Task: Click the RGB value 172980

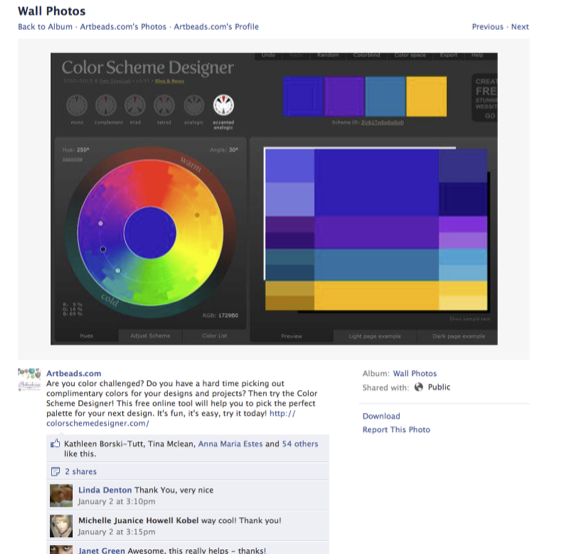Action: click(x=228, y=315)
